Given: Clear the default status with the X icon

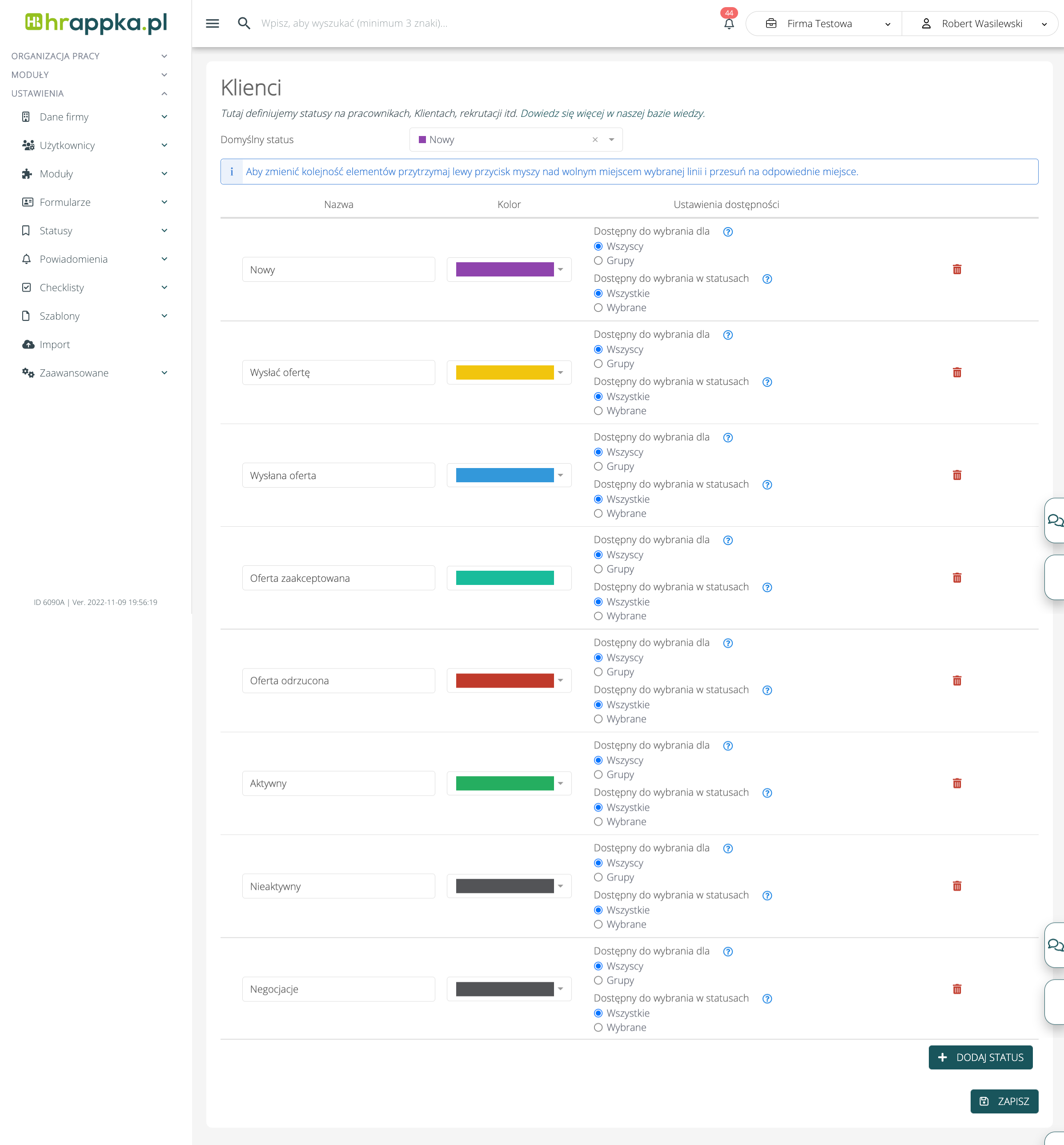Looking at the screenshot, I should point(595,140).
